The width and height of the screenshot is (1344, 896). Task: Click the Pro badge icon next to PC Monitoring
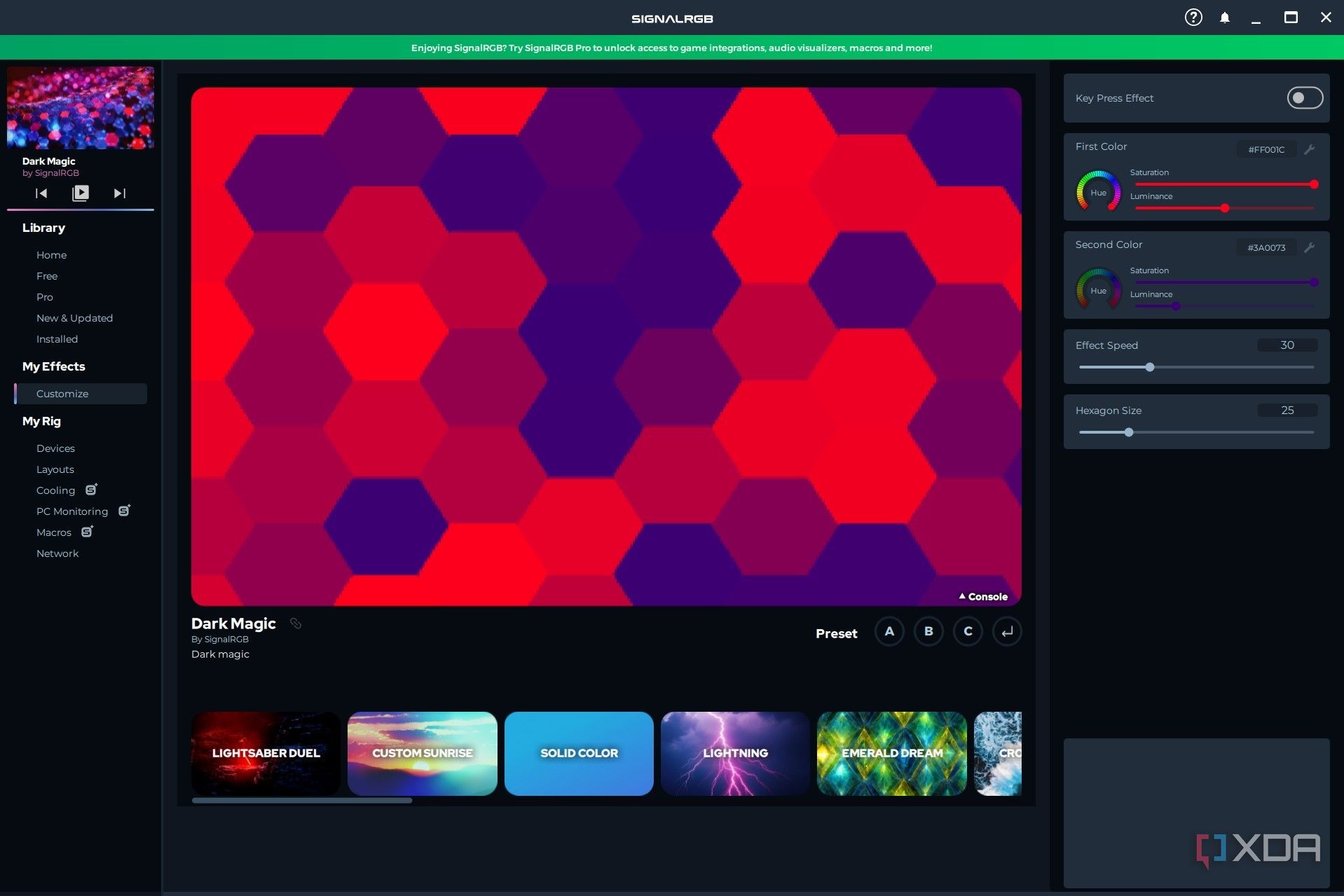[124, 510]
